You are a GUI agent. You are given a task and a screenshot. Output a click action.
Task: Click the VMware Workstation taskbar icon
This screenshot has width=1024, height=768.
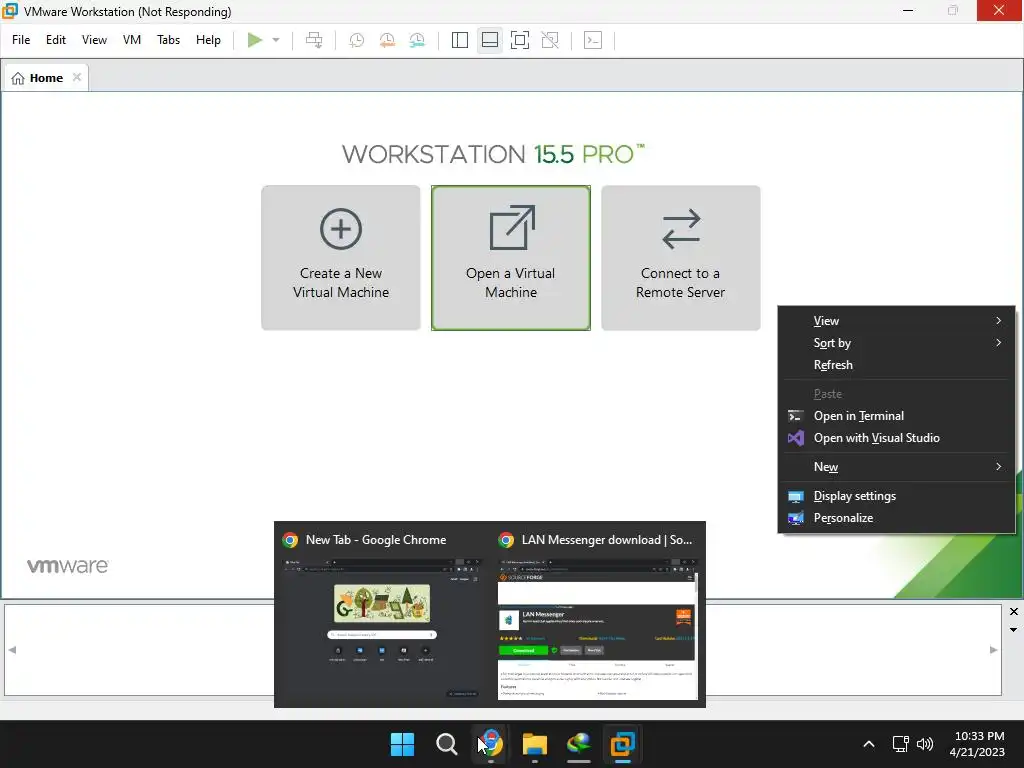point(622,744)
